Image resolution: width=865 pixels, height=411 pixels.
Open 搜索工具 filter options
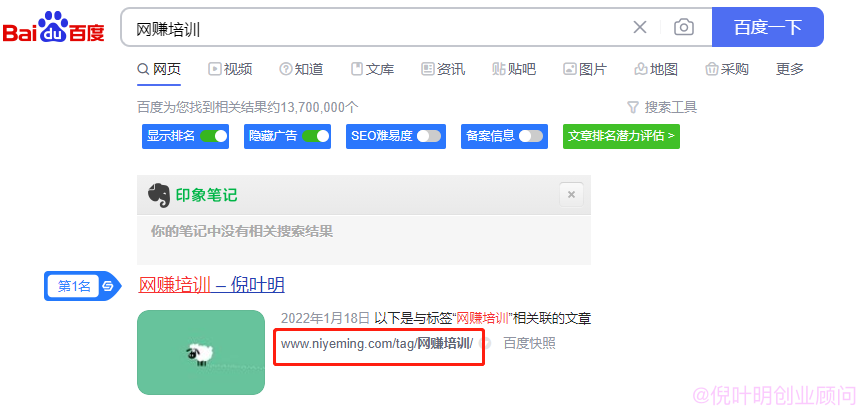[662, 107]
